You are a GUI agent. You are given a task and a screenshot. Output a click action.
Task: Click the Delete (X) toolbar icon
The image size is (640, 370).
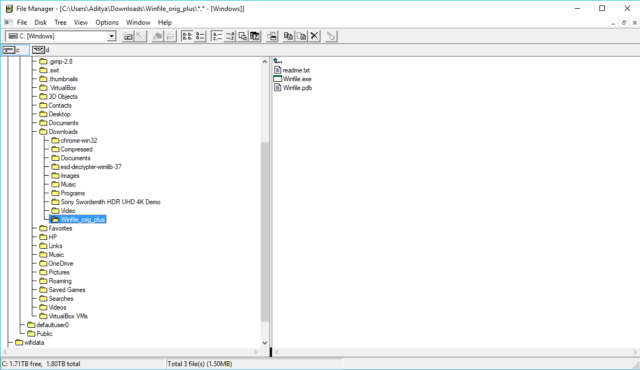314,36
